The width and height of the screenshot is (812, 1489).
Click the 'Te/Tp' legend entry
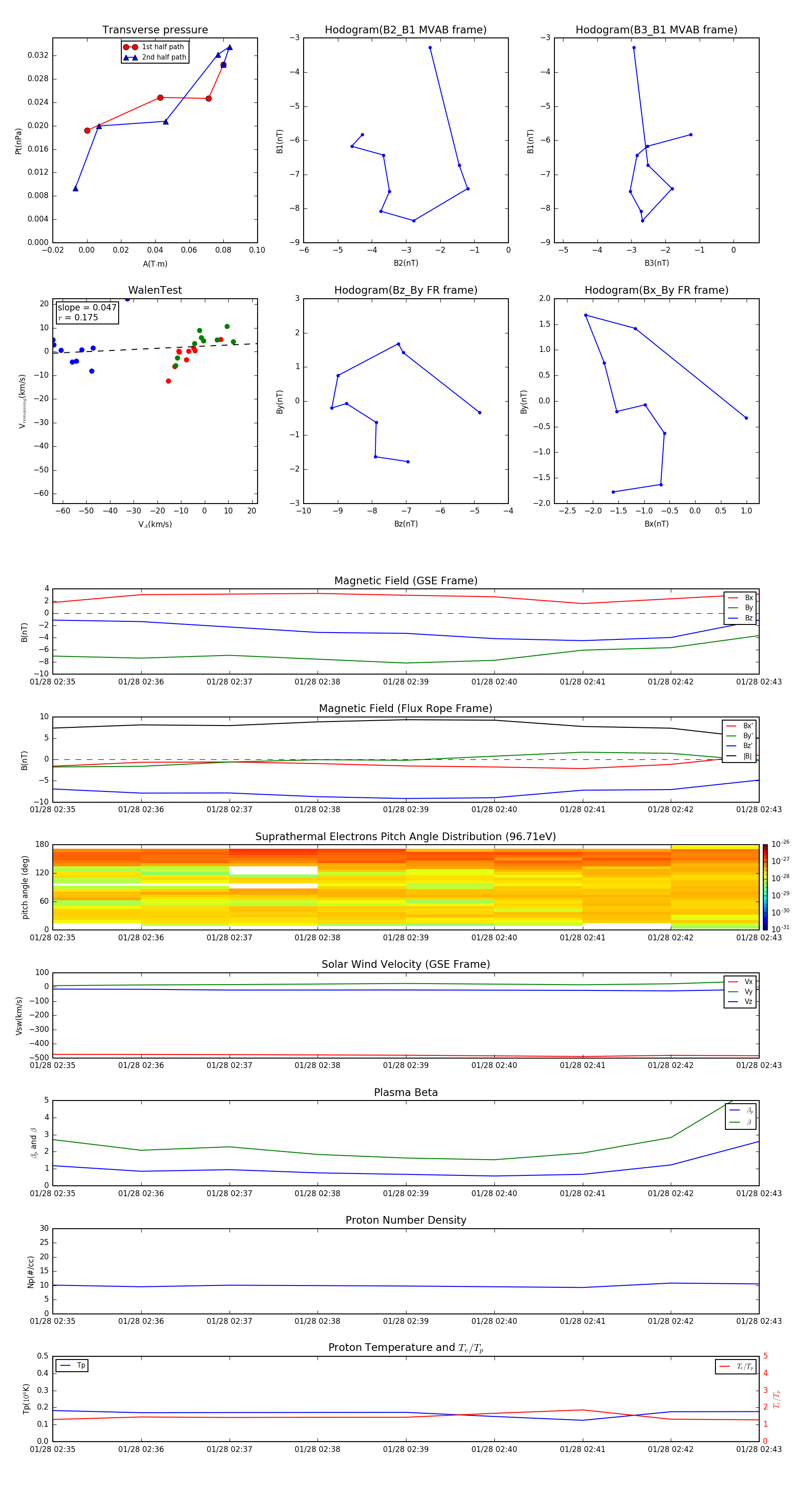[x=736, y=1366]
